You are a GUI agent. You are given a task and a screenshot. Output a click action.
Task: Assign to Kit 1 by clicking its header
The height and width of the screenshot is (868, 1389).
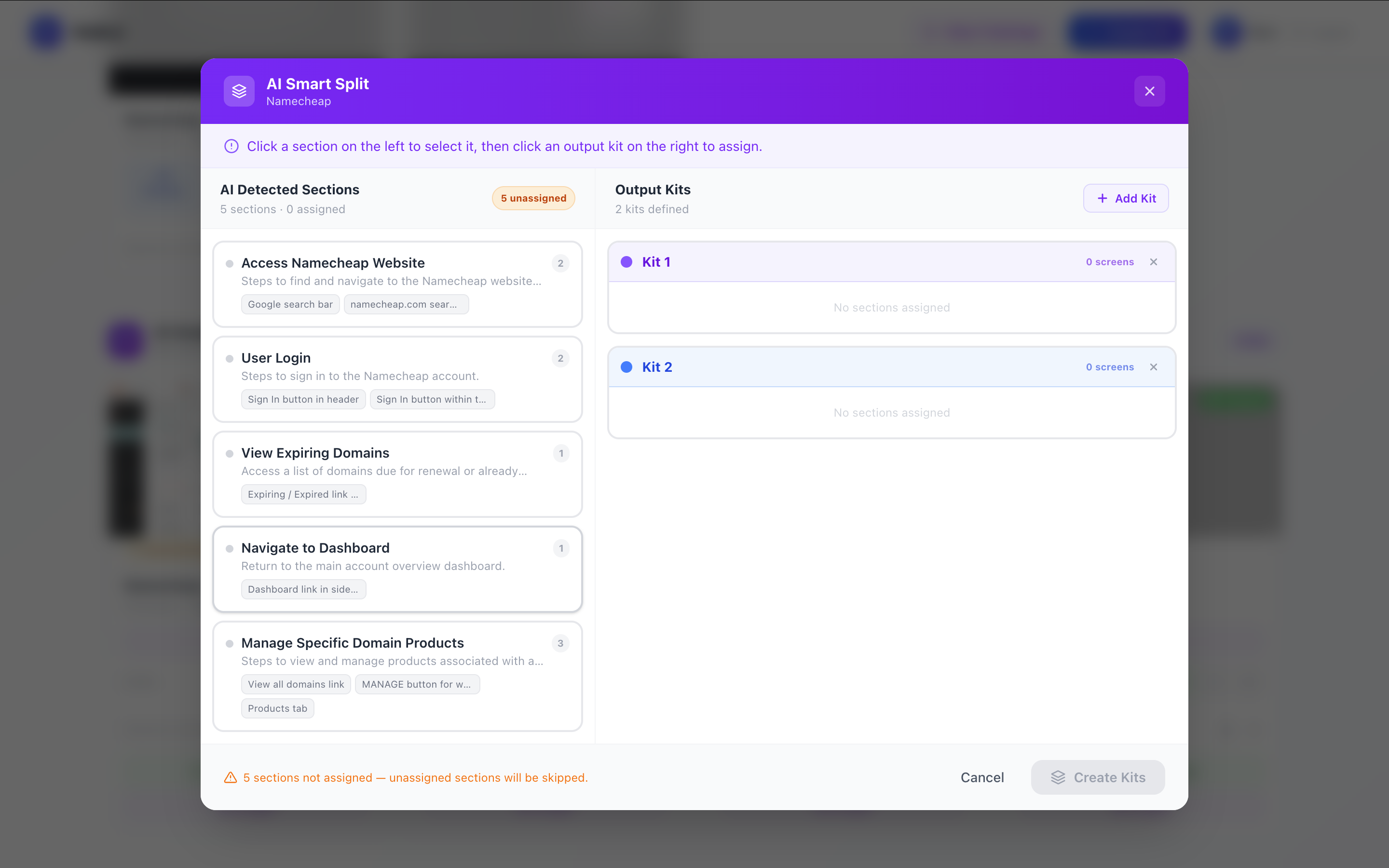(x=891, y=262)
